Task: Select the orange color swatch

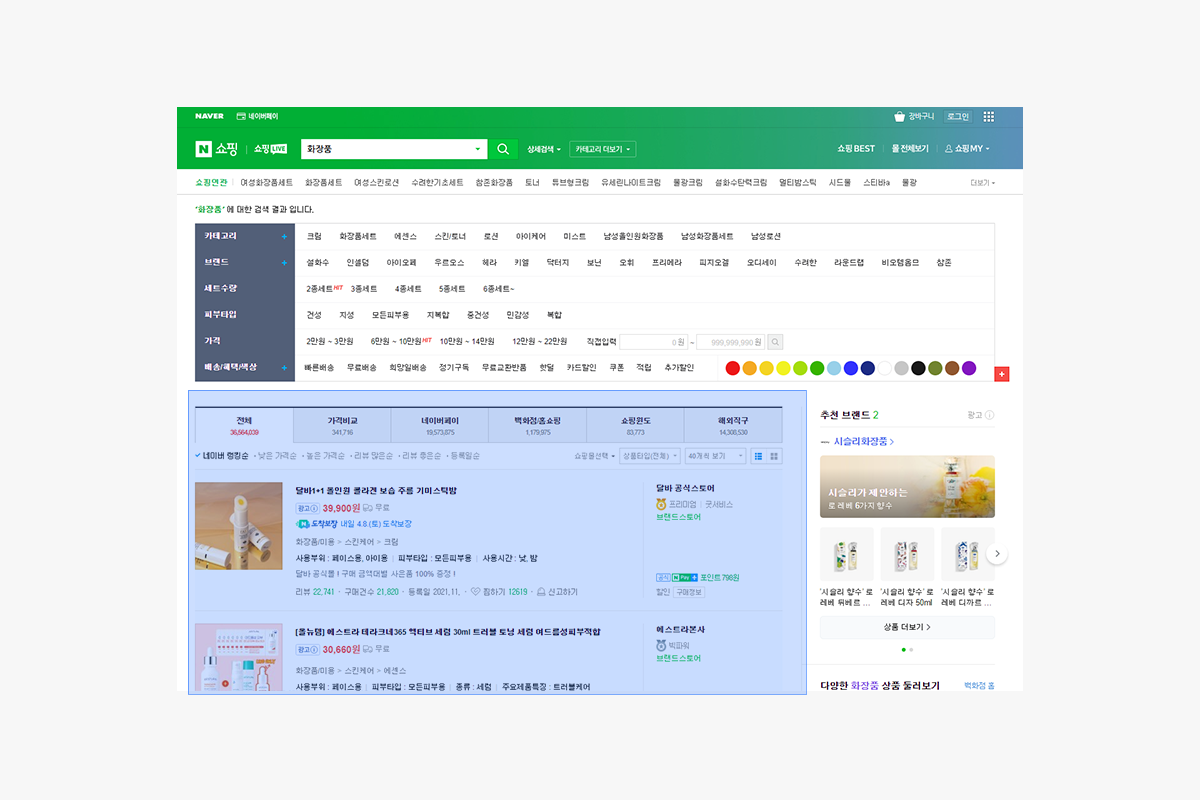Action: pyautogui.click(x=750, y=368)
